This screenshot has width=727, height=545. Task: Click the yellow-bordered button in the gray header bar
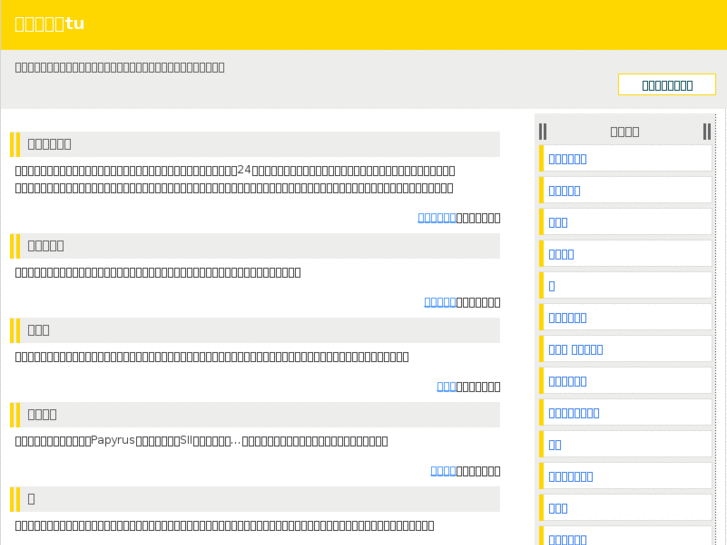click(x=667, y=85)
